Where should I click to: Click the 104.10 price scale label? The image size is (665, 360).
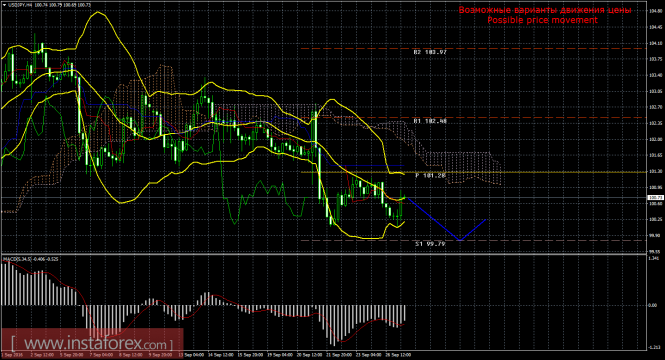[656, 43]
